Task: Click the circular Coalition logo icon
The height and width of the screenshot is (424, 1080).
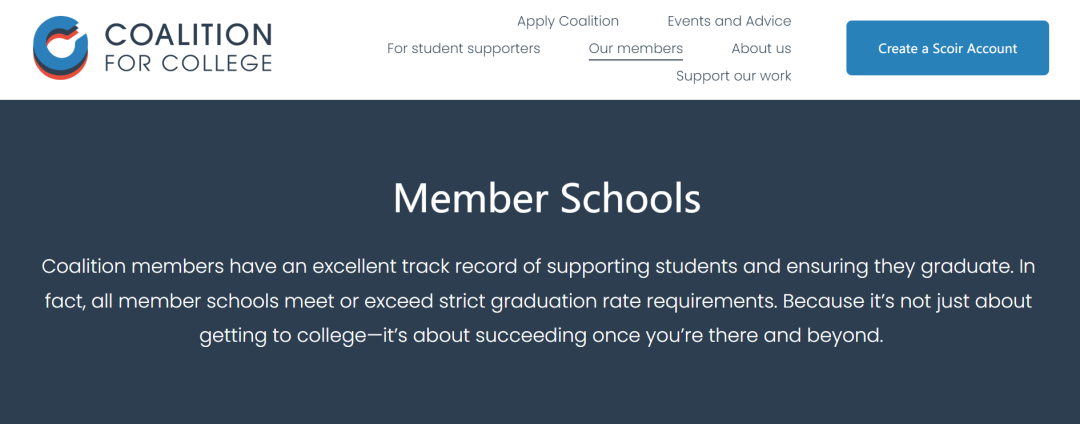Action: coord(61,47)
